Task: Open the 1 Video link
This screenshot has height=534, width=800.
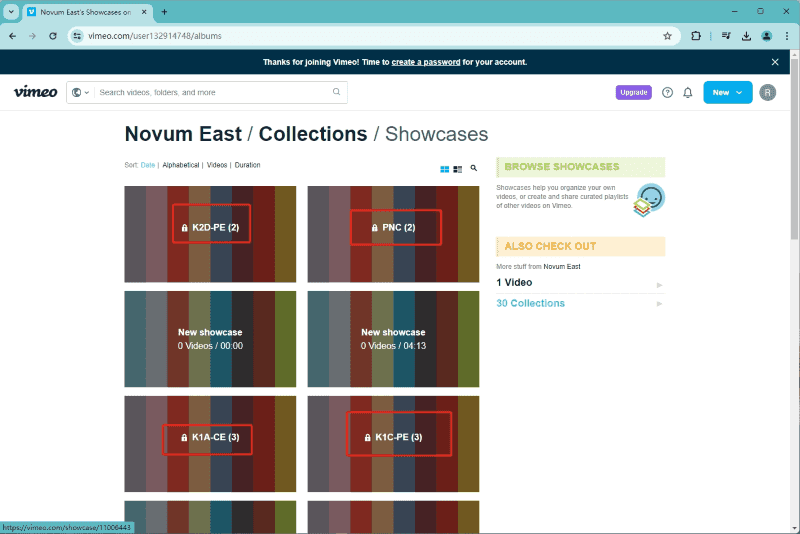Action: coord(514,283)
